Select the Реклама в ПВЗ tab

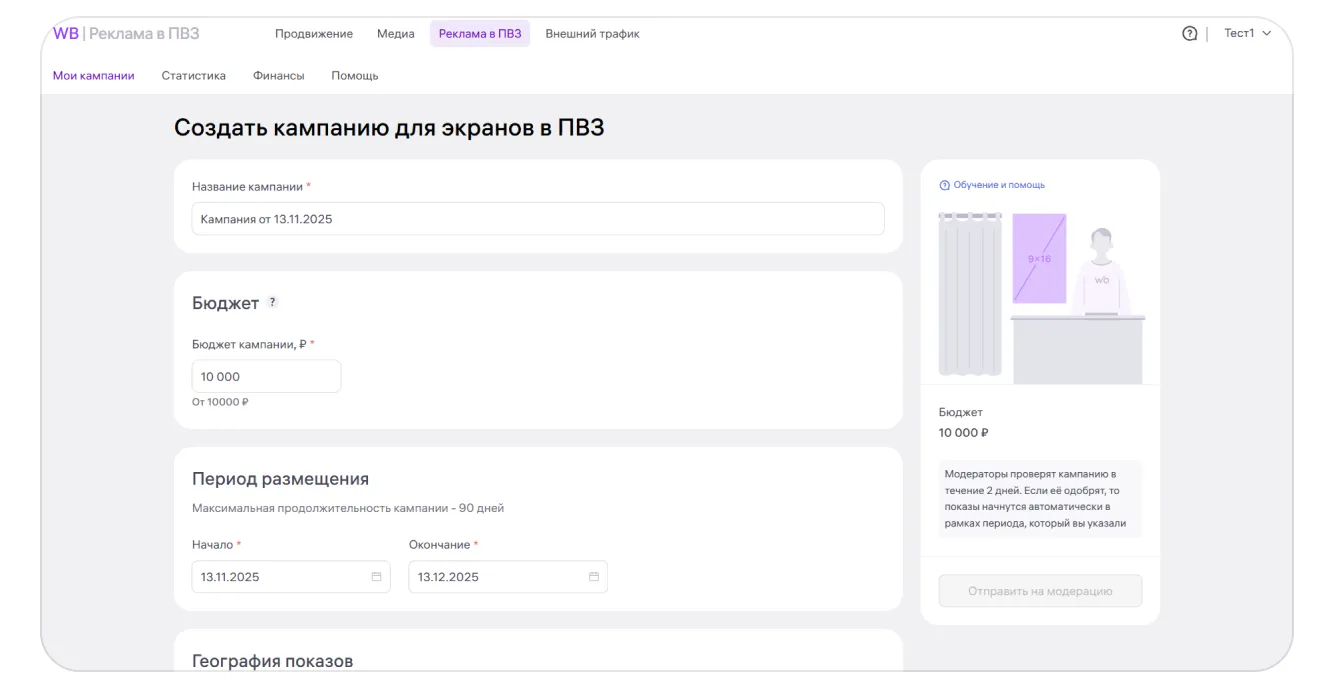[480, 33]
